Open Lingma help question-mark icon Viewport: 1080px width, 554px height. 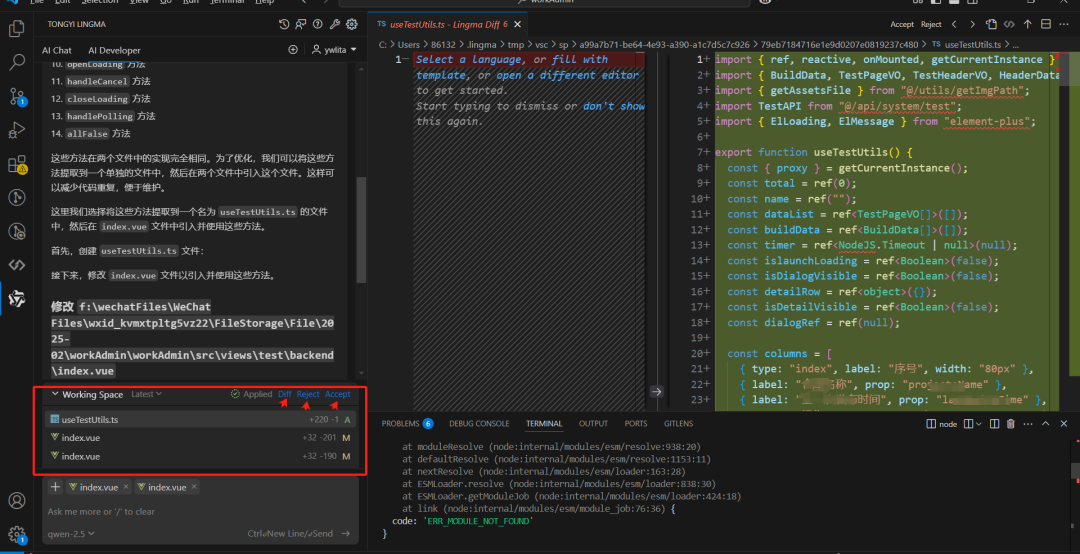pos(318,24)
